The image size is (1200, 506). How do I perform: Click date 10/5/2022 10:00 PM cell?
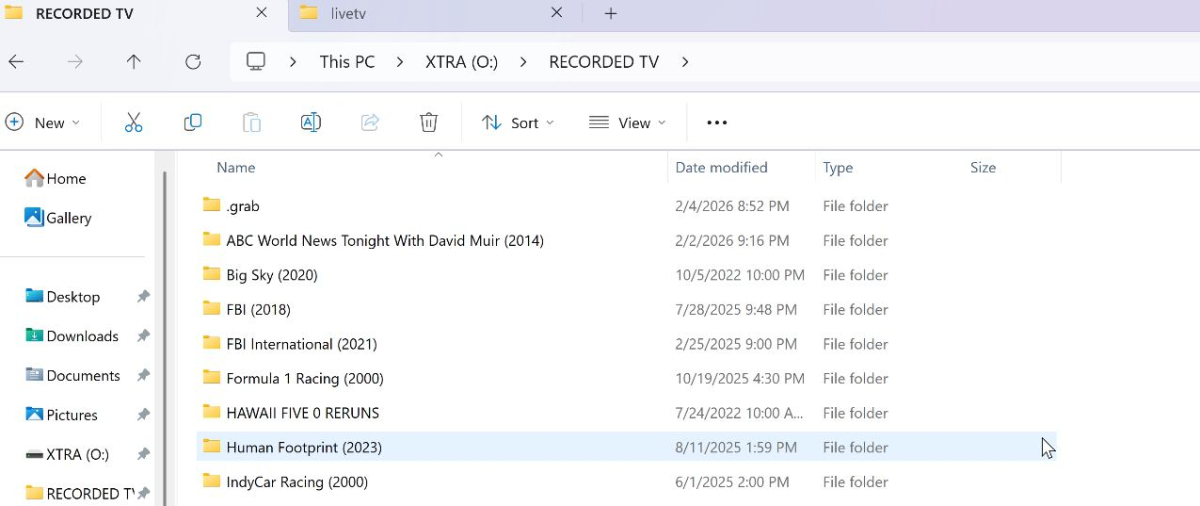coord(740,274)
